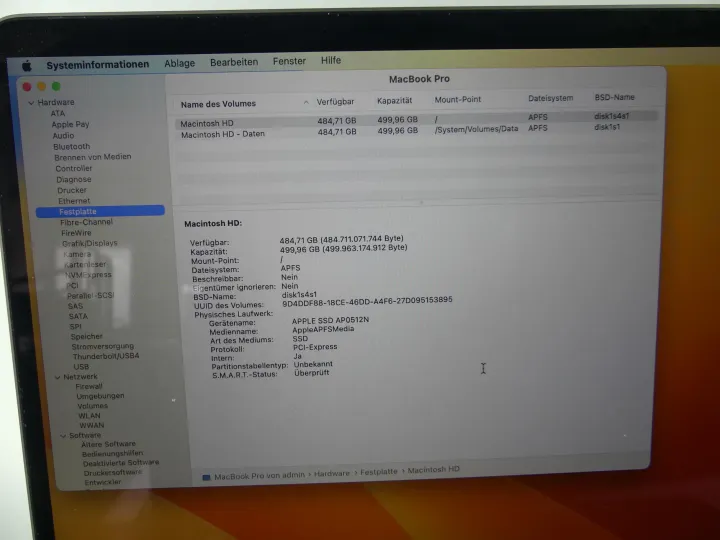Screen dimensions: 720x540
Task: Select Drucker in the sidebar
Action: (x=72, y=190)
